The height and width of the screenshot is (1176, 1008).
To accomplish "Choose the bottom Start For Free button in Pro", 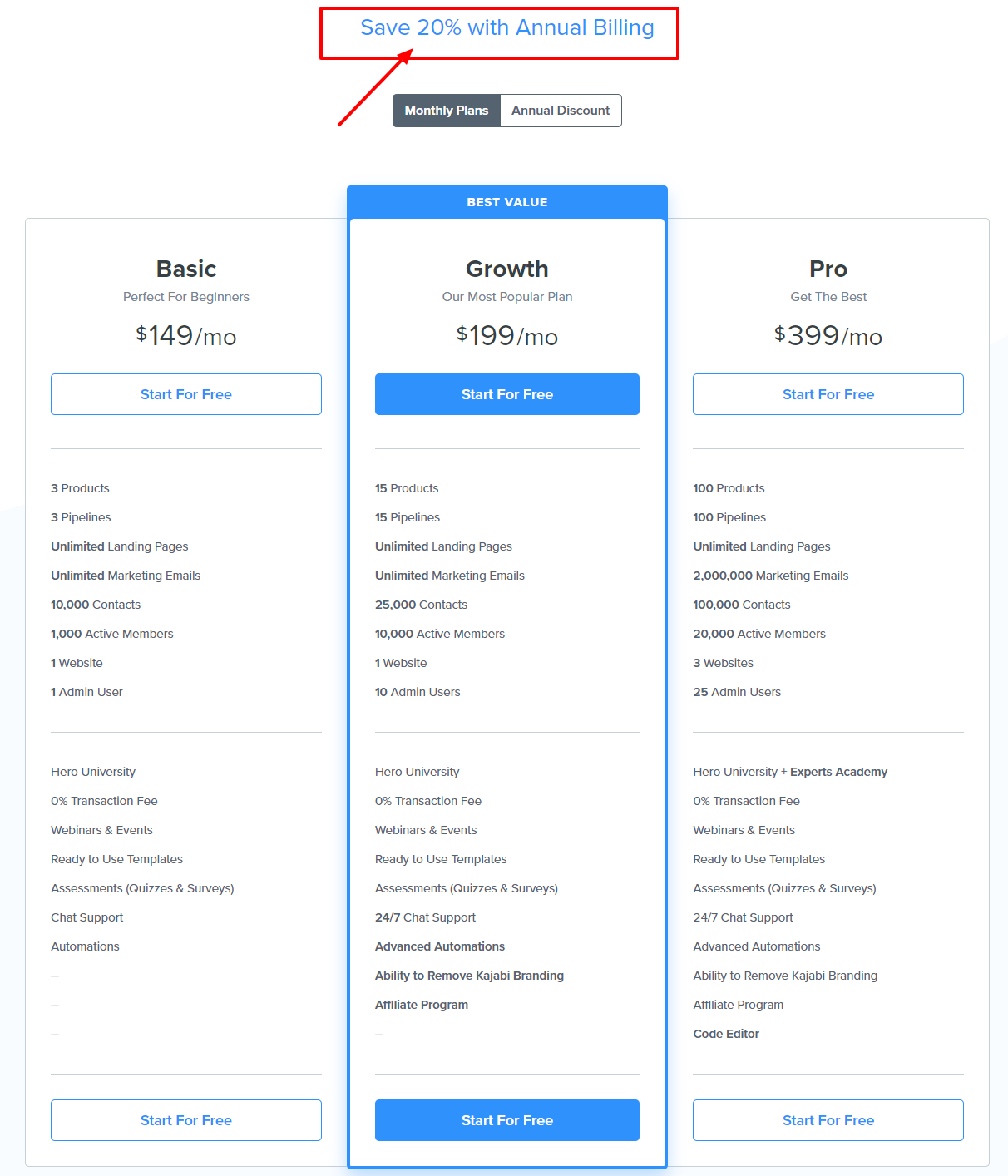I will pos(828,1120).
